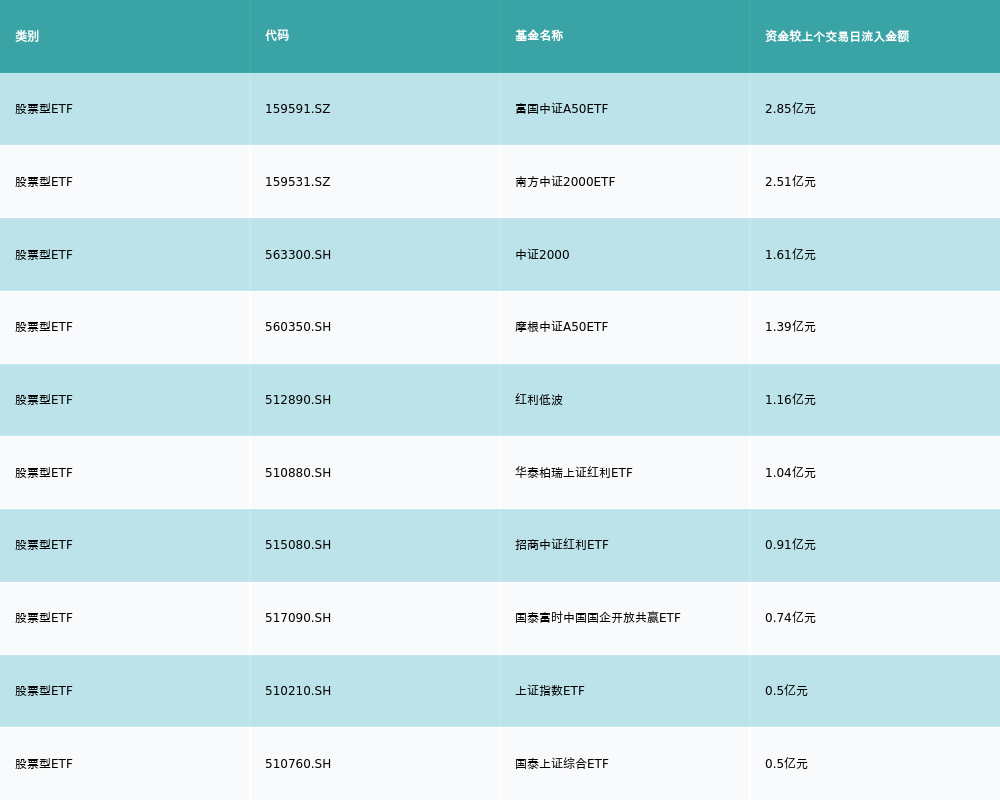Image resolution: width=1000 pixels, height=800 pixels.
Task: Select 0.5亿元 in the 国泰上证综合ETF row
Action: pos(786,764)
